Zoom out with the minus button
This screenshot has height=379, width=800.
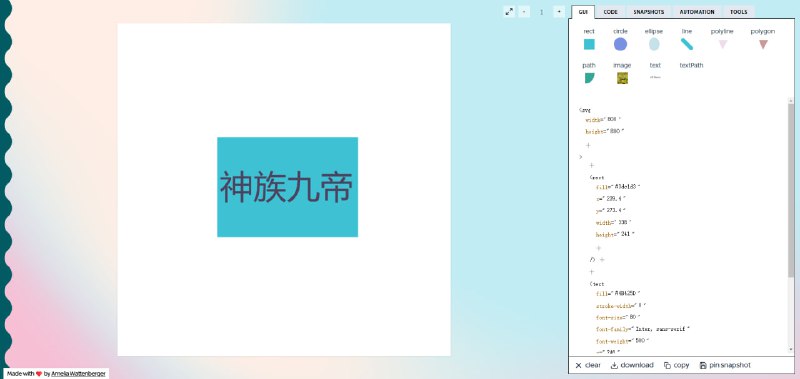coord(524,12)
